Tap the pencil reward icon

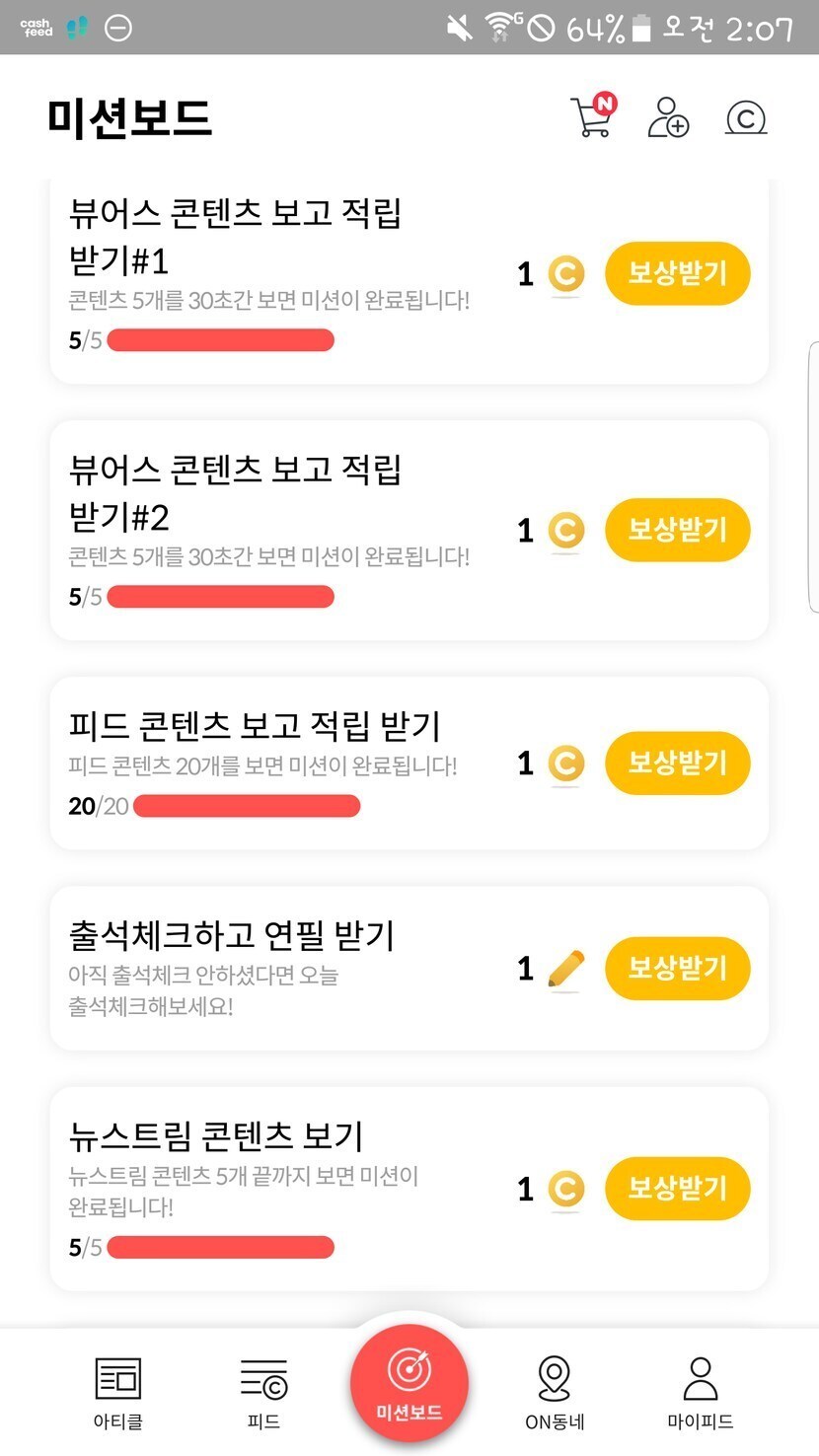(565, 969)
